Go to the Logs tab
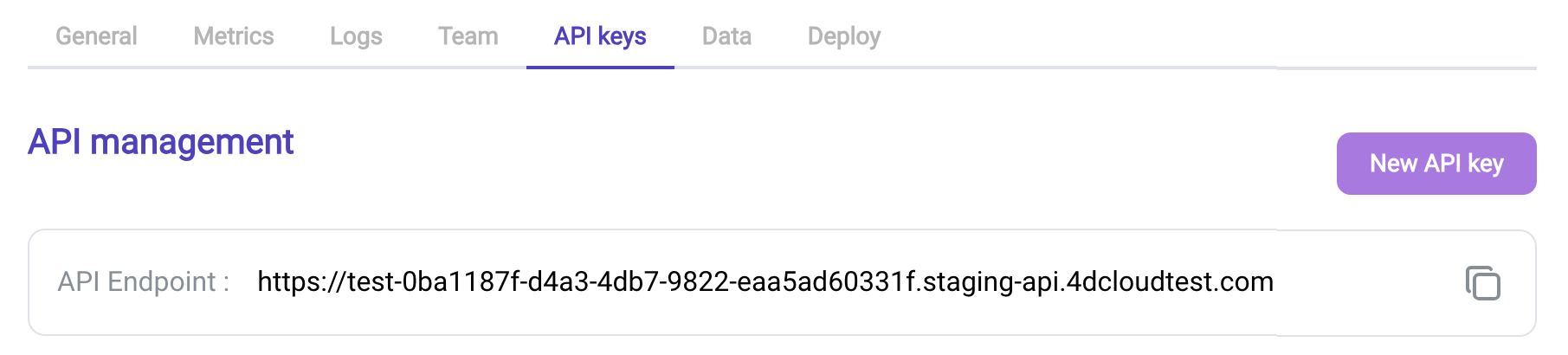Viewport: 1568px width, 355px height. coord(356,36)
